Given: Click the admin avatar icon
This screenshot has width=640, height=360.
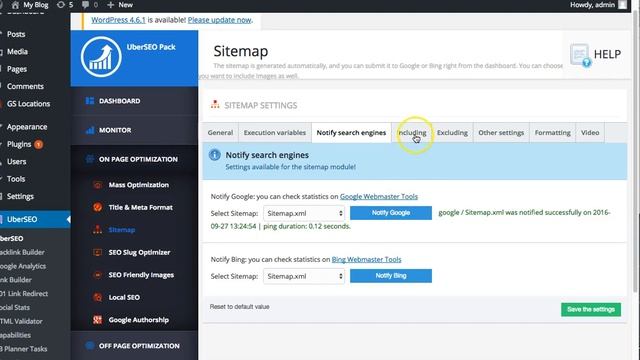Looking at the screenshot, I should click(622, 5).
